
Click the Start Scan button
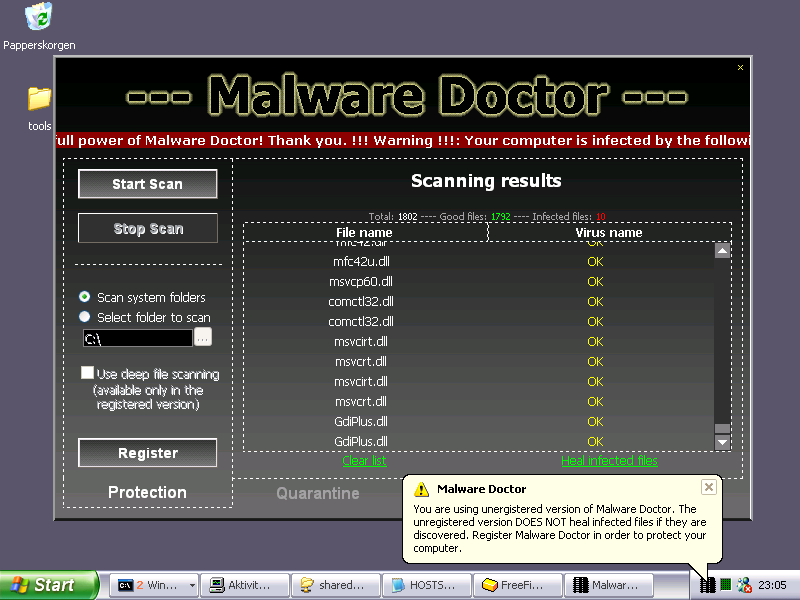pyautogui.click(x=147, y=184)
